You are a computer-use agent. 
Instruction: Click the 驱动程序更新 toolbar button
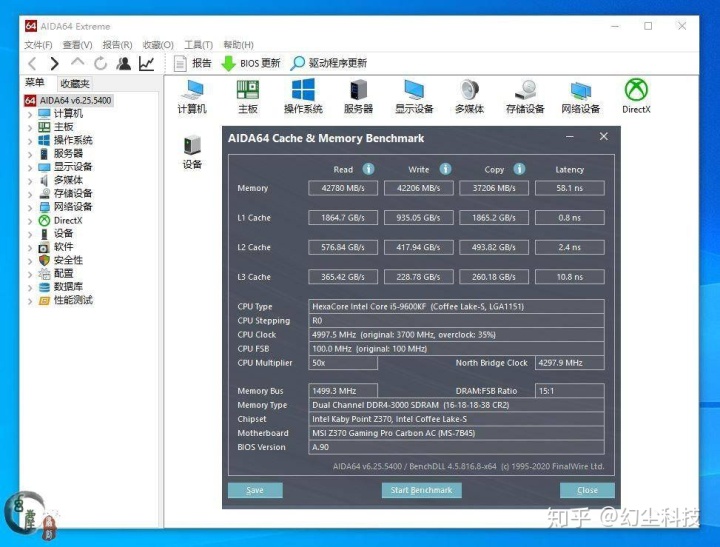[329, 63]
